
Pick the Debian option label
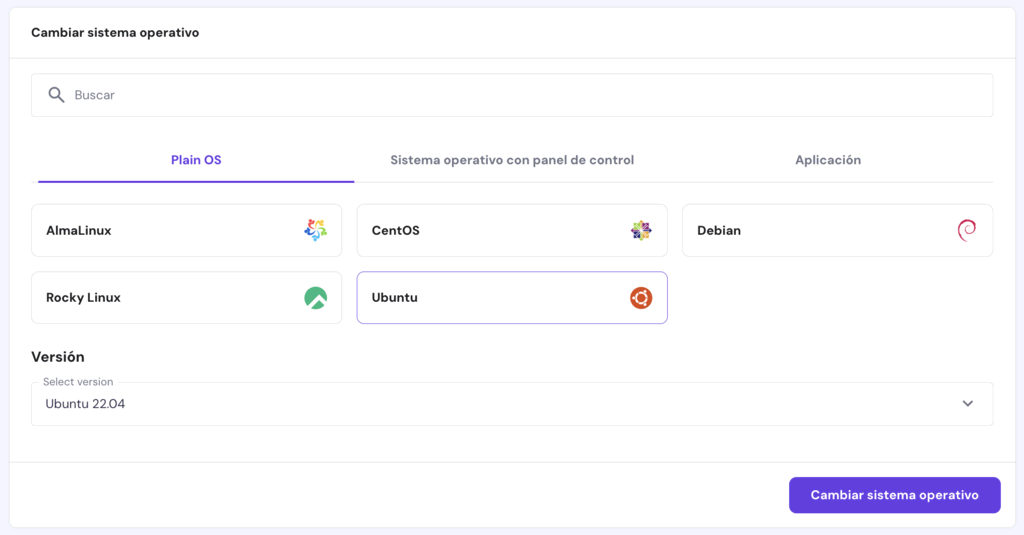coord(719,230)
